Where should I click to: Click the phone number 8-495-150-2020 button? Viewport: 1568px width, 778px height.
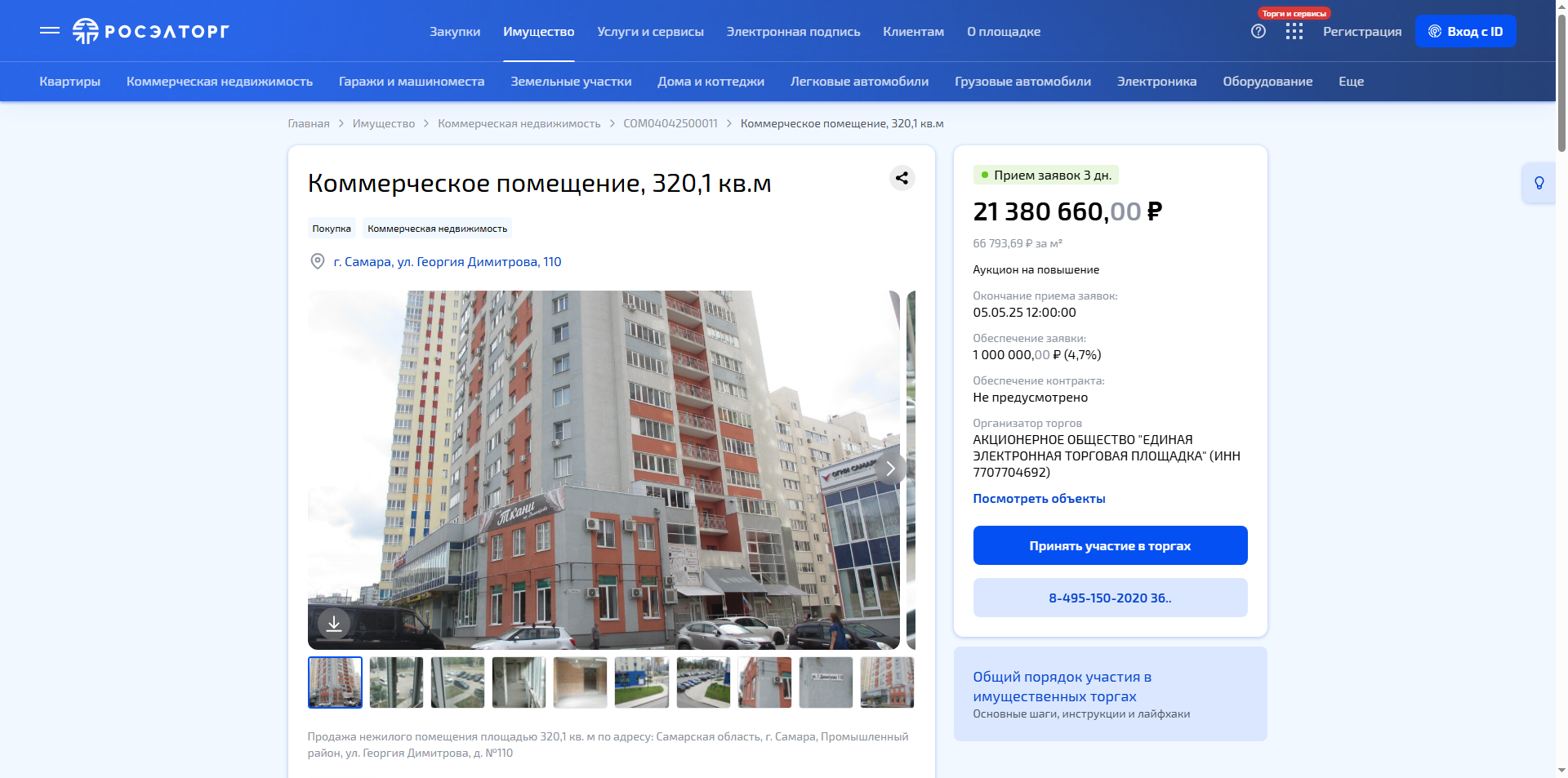tap(1110, 598)
